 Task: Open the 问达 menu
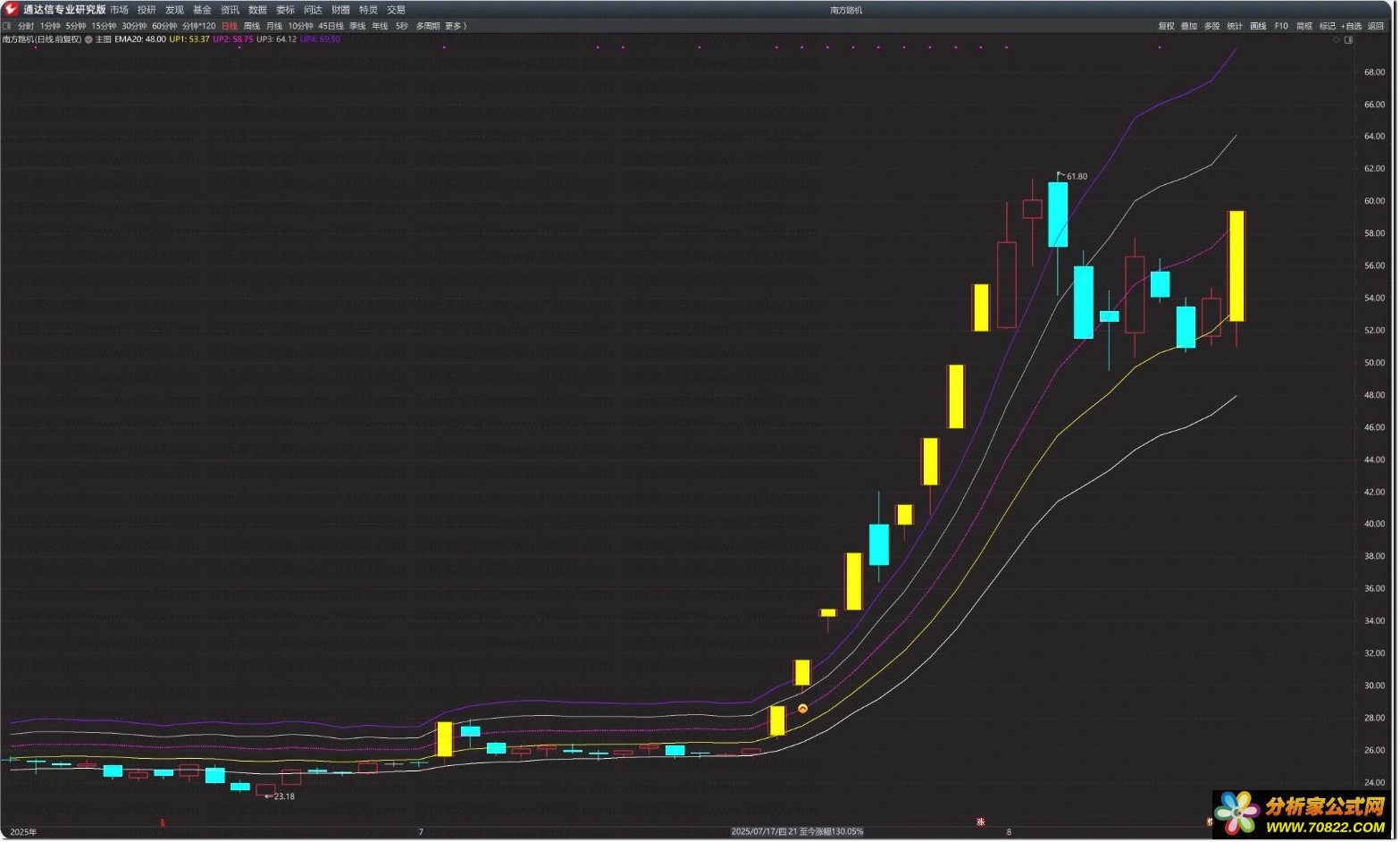click(x=313, y=10)
